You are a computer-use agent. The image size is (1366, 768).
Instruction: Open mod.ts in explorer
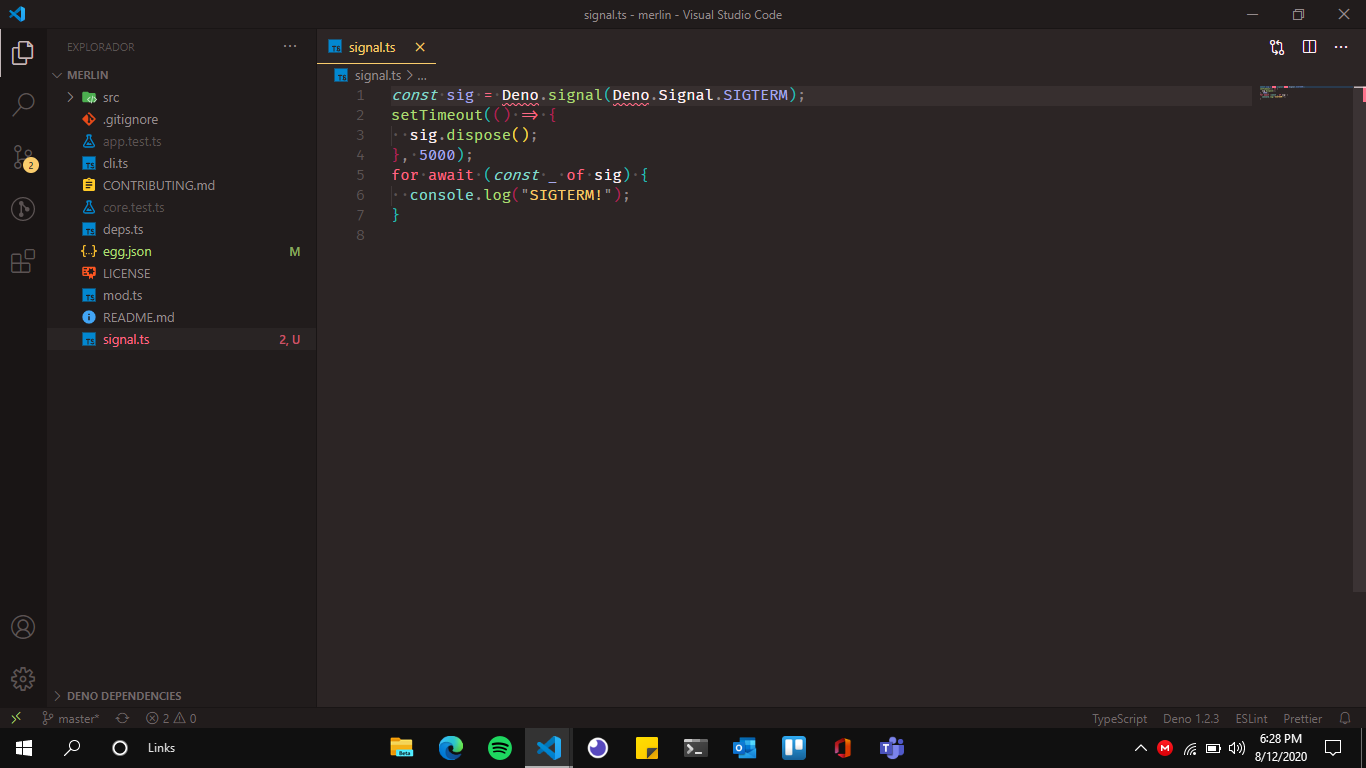pyautogui.click(x=181, y=295)
